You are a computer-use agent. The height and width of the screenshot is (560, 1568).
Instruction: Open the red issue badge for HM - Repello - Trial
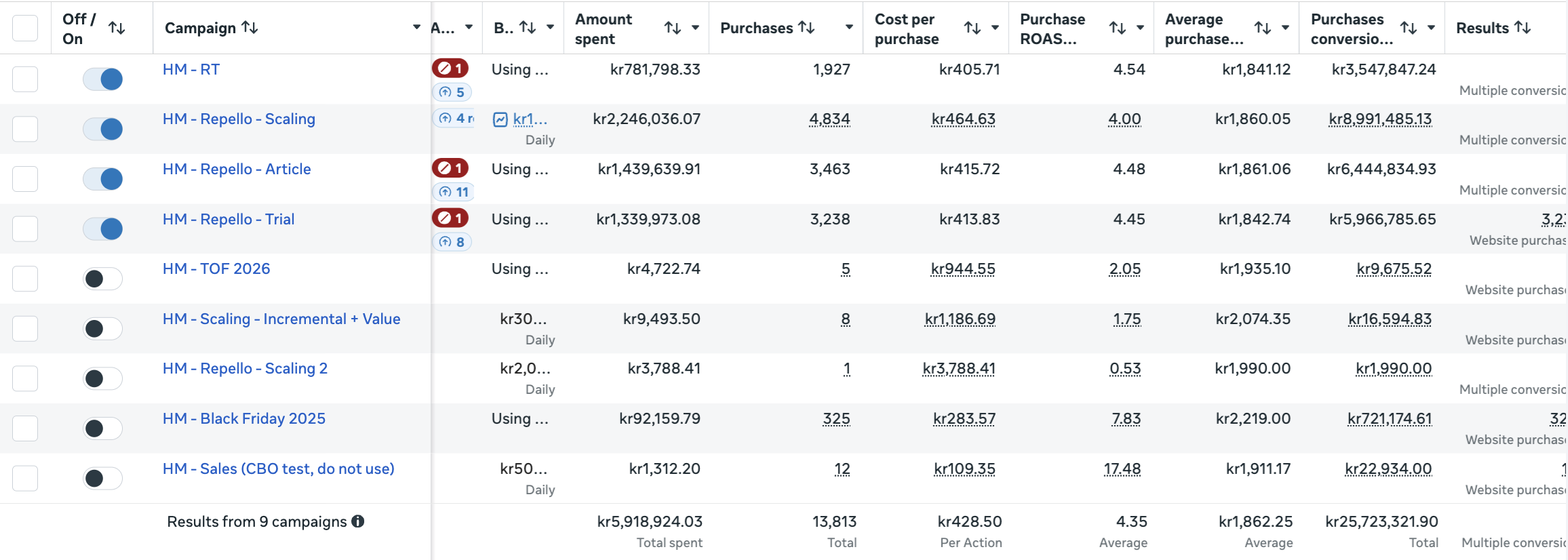click(450, 218)
